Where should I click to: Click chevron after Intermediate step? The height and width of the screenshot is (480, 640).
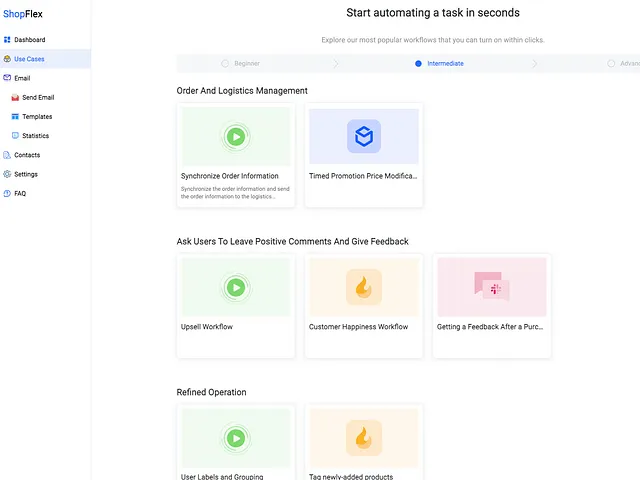535,63
